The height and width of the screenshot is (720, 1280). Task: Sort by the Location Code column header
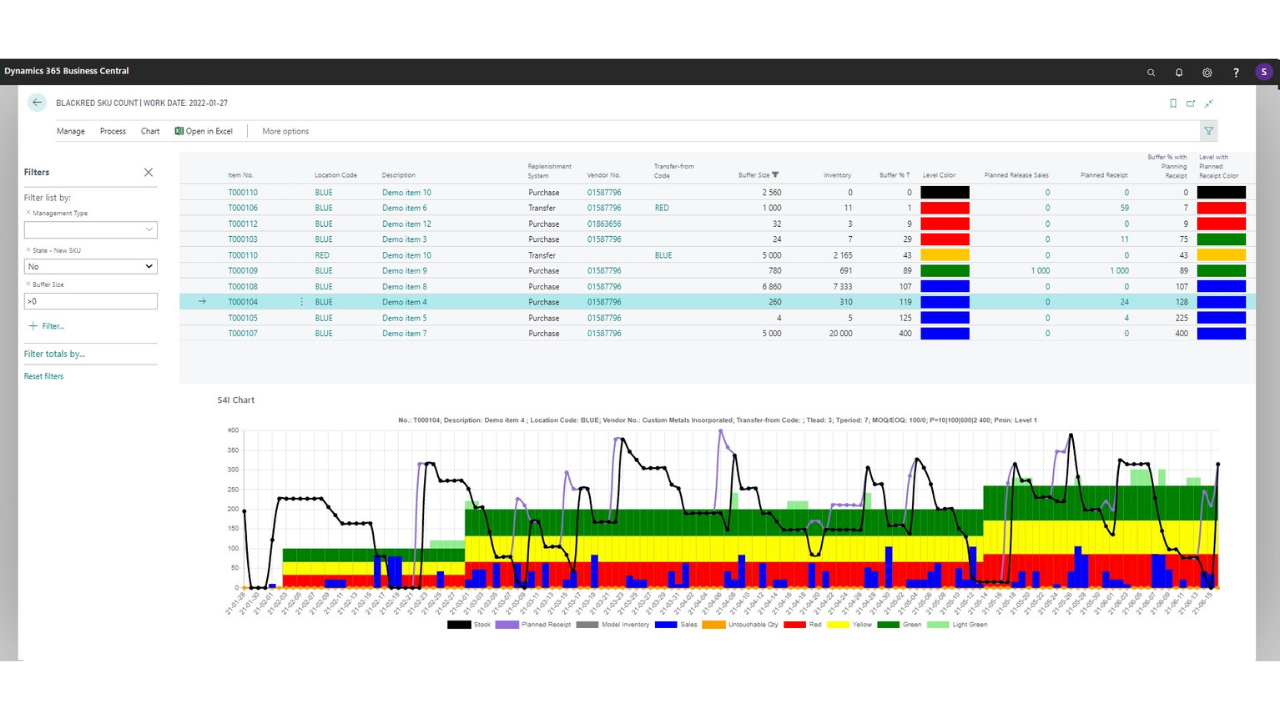pos(336,175)
